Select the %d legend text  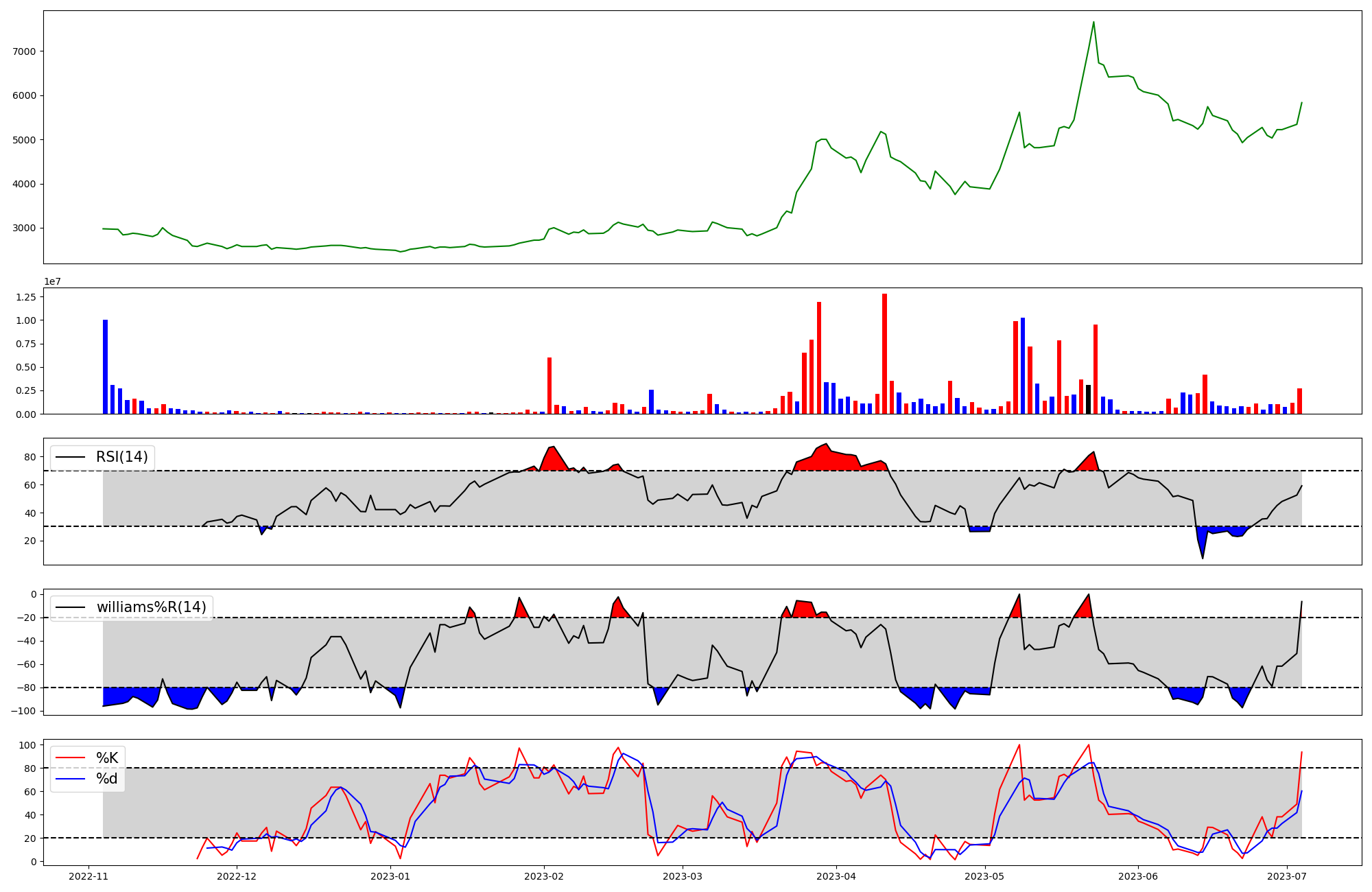[x=107, y=779]
